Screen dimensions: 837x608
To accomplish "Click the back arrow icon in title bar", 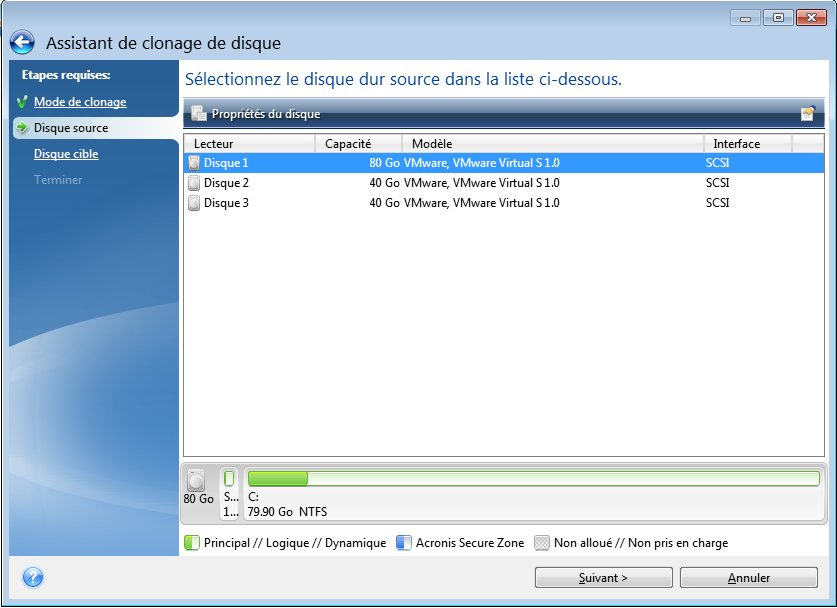I will [x=22, y=43].
